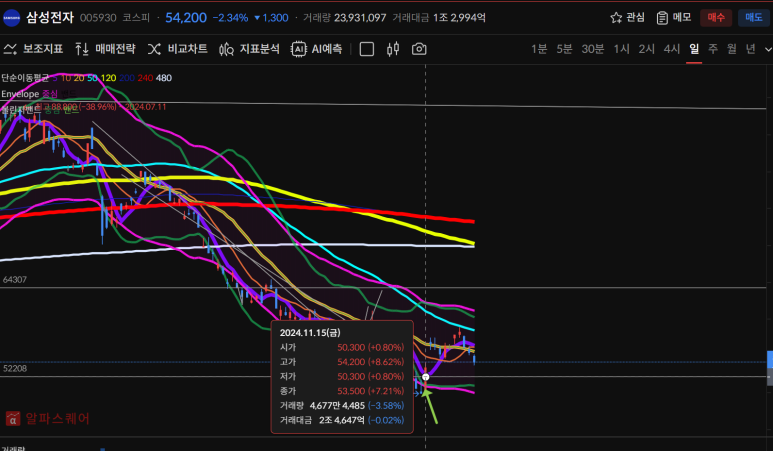
Task: Switch to the 5분 timeframe
Action: point(564,49)
